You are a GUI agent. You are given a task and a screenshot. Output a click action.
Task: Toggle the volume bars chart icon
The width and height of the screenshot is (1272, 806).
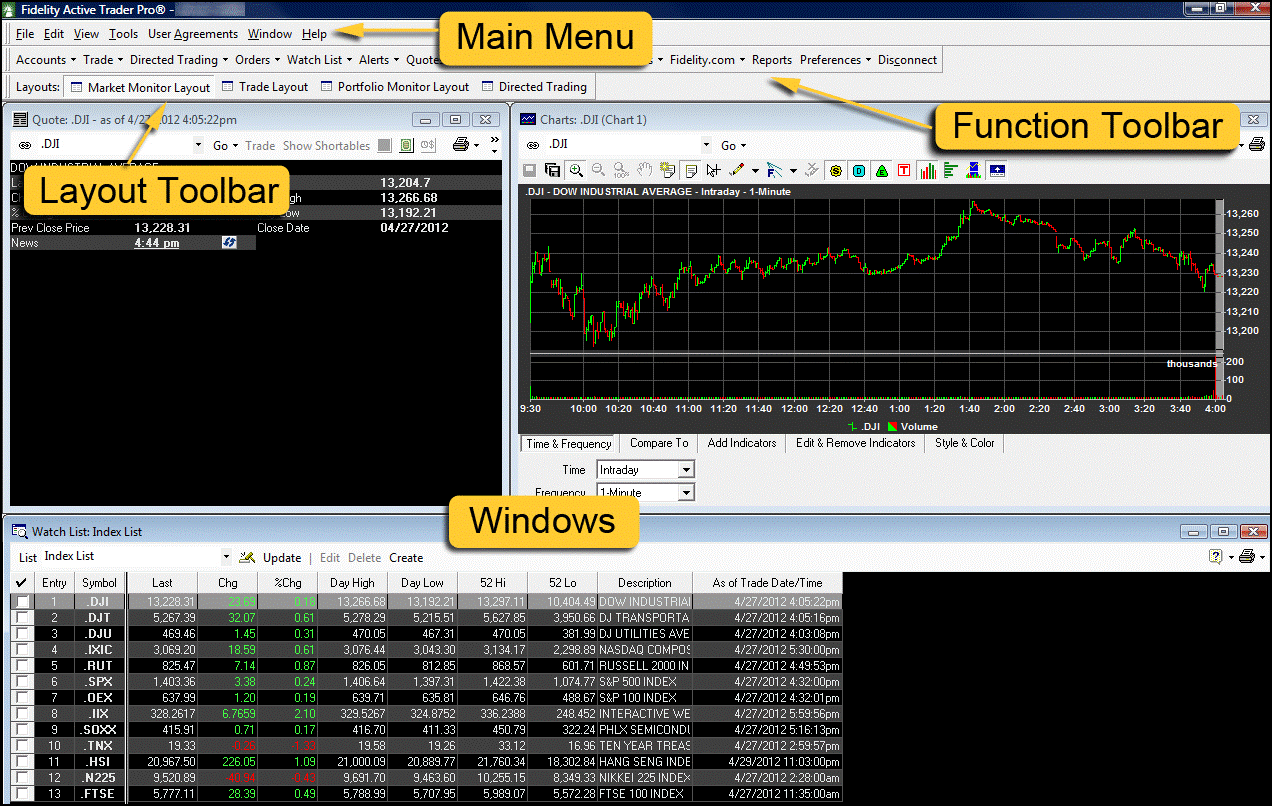928,171
